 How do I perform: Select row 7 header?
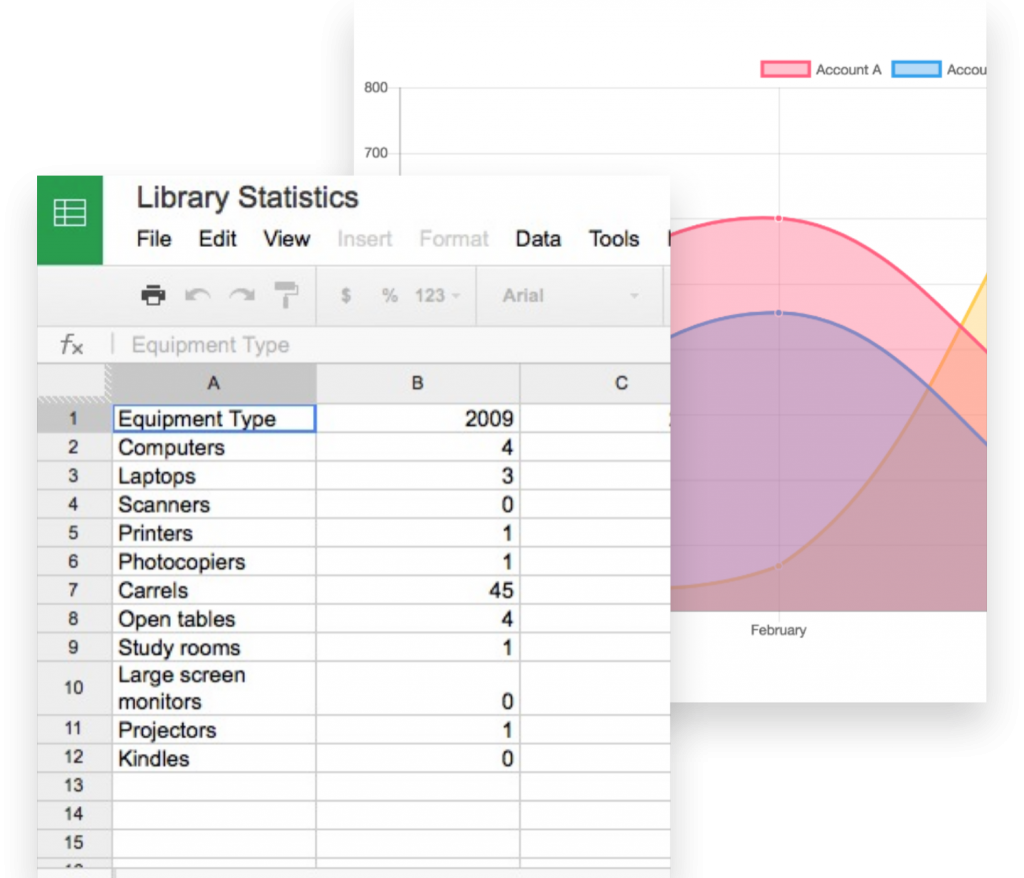(x=74, y=590)
